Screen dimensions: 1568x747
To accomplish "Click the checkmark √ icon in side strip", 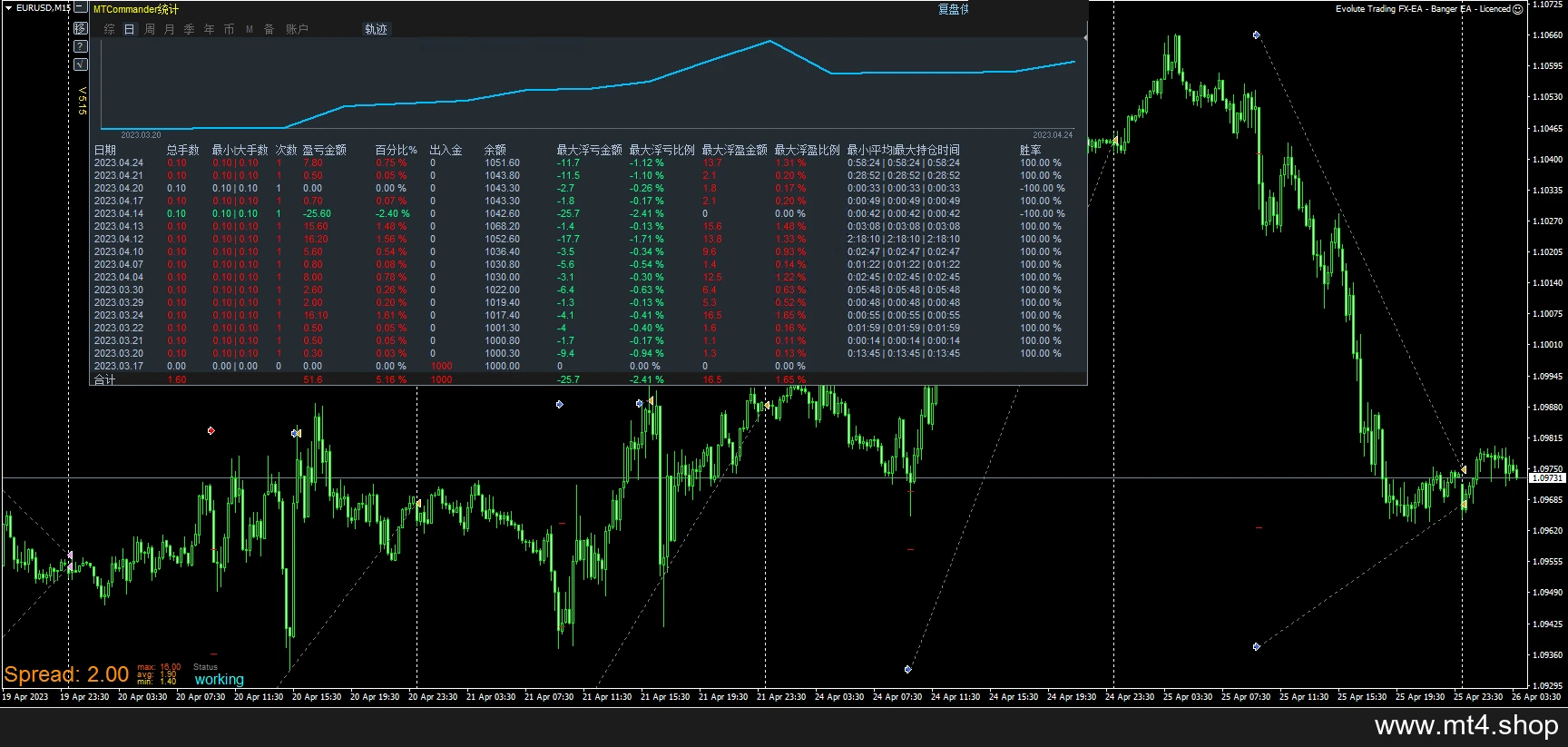I will point(81,64).
